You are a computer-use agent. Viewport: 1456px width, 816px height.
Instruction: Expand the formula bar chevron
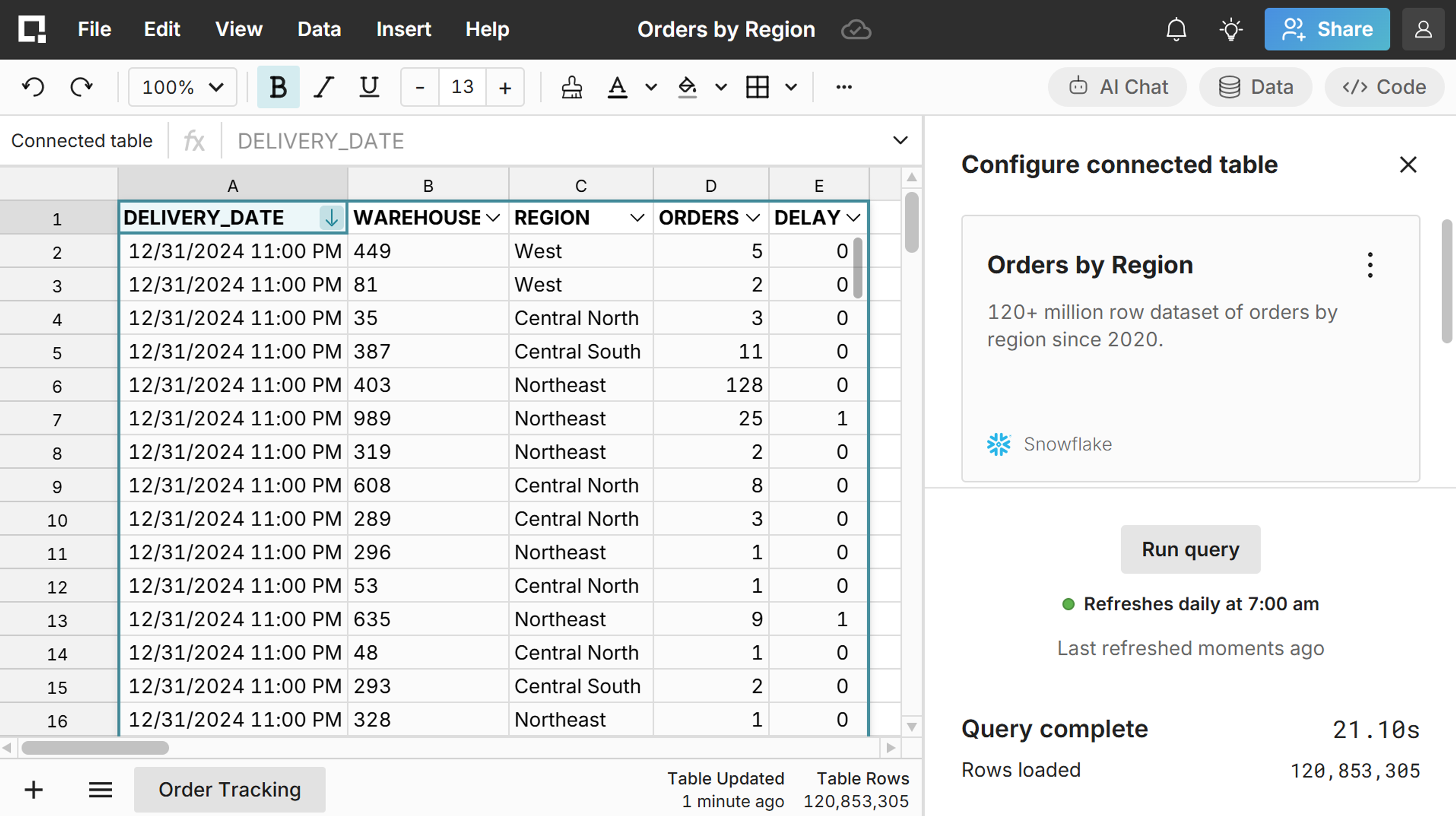[900, 140]
